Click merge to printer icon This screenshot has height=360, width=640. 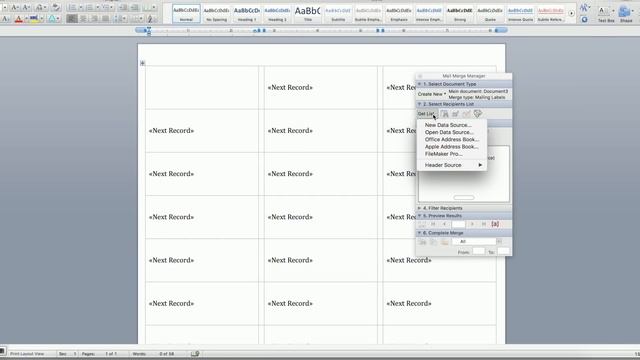[422, 242]
